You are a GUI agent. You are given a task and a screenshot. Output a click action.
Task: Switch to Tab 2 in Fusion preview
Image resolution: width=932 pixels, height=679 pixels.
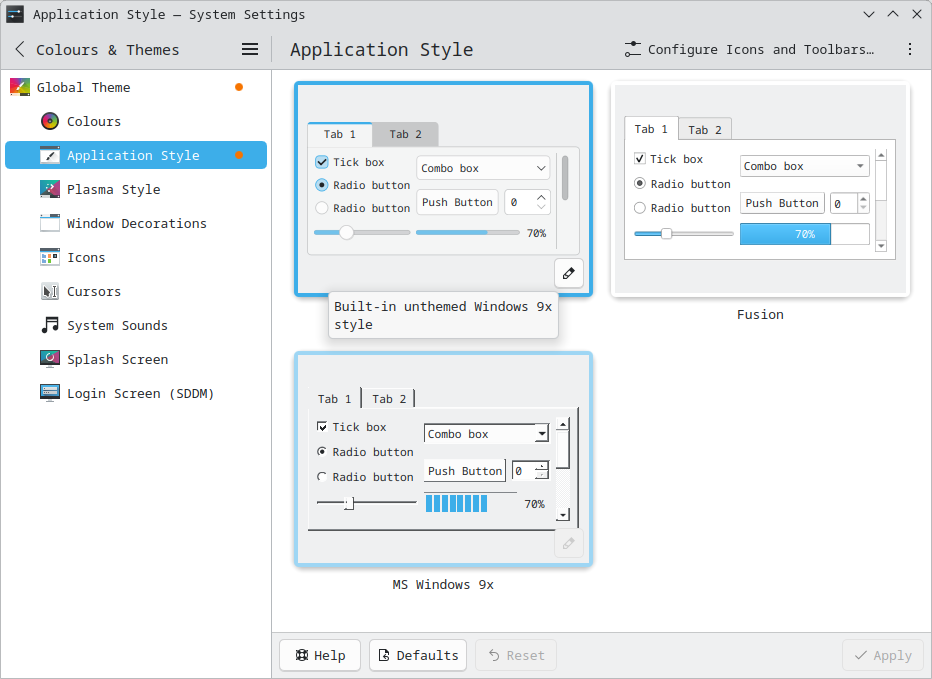coord(705,130)
